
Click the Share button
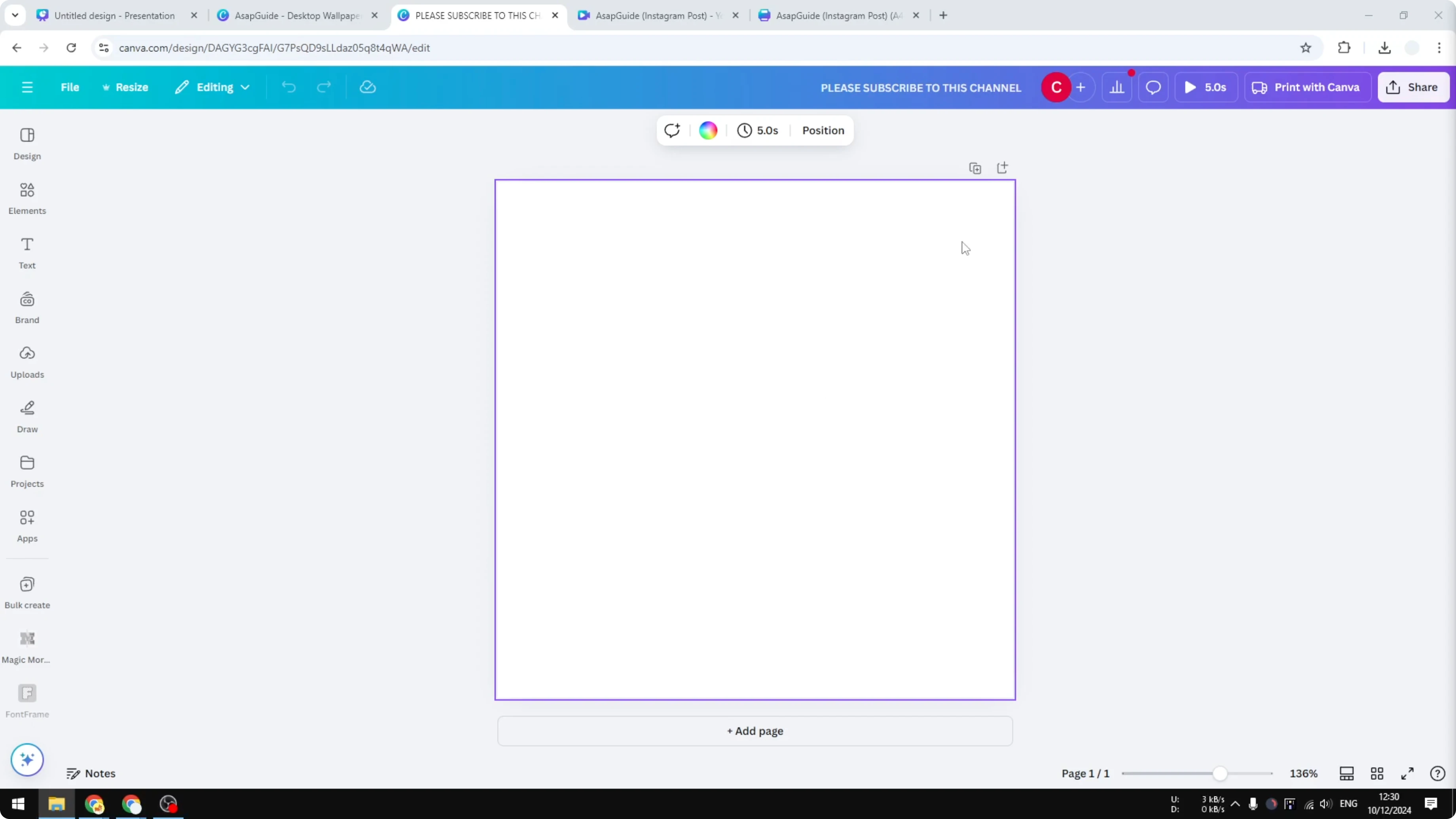pyautogui.click(x=1414, y=87)
